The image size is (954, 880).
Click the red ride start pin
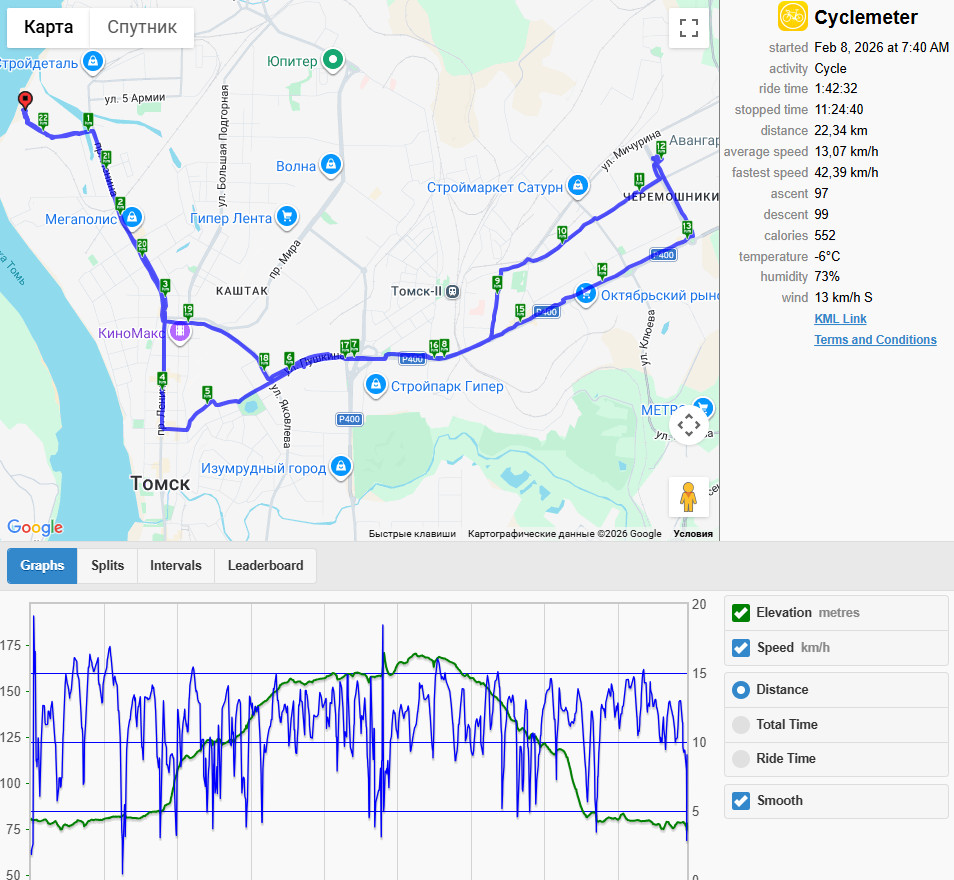click(x=25, y=100)
